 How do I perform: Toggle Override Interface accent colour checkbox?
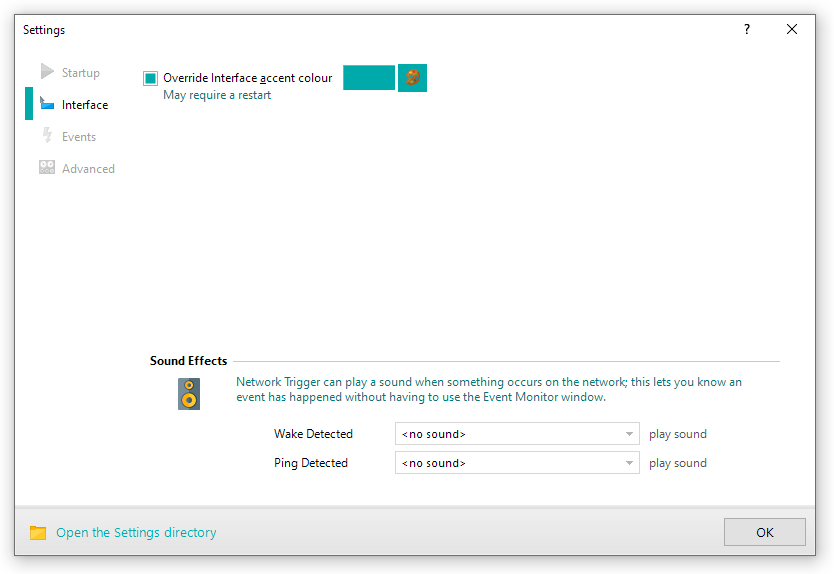click(151, 78)
